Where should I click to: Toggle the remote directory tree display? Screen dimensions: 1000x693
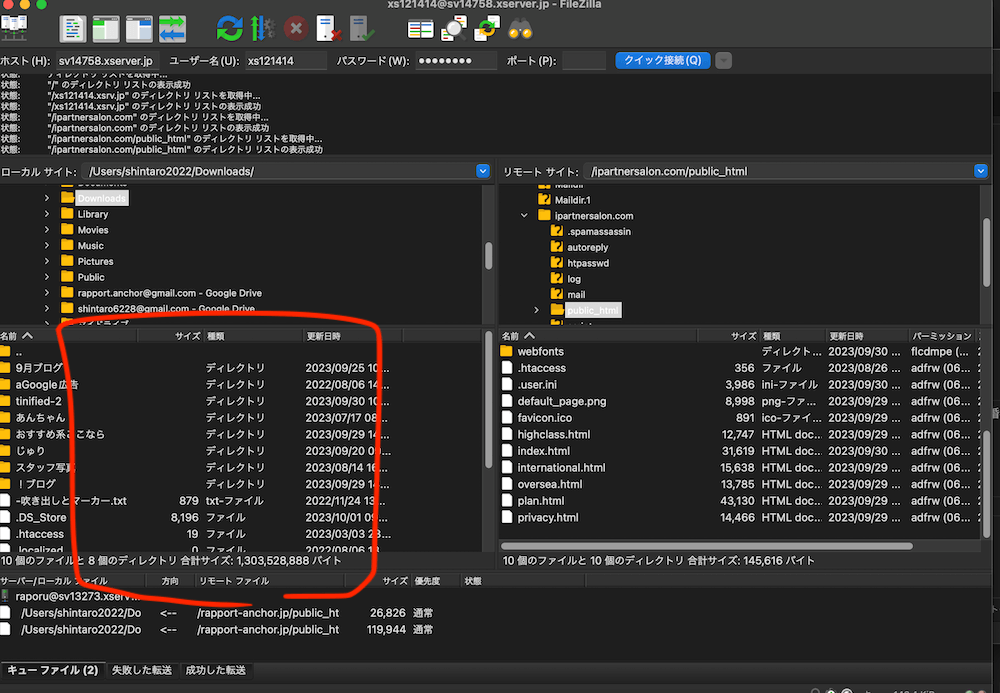[x=139, y=29]
